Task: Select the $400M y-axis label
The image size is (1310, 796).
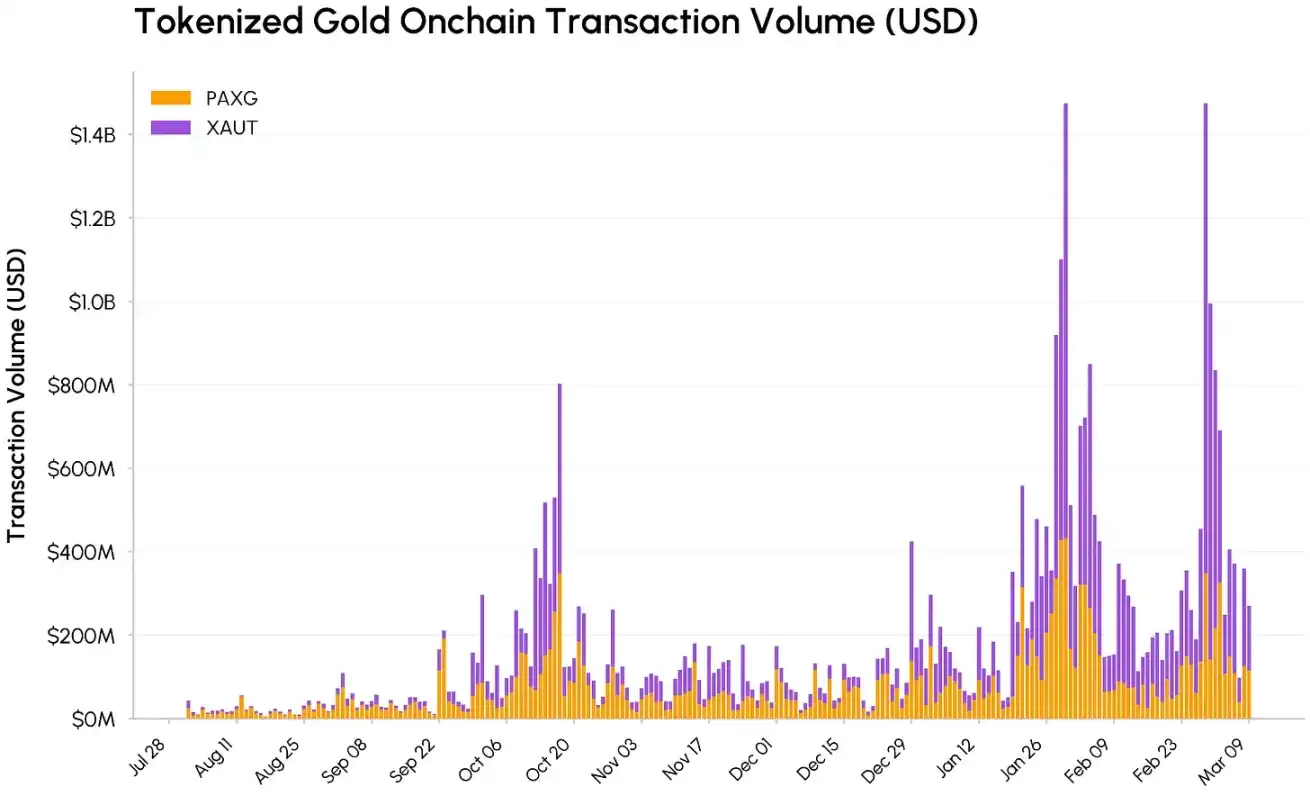Action: (x=88, y=552)
